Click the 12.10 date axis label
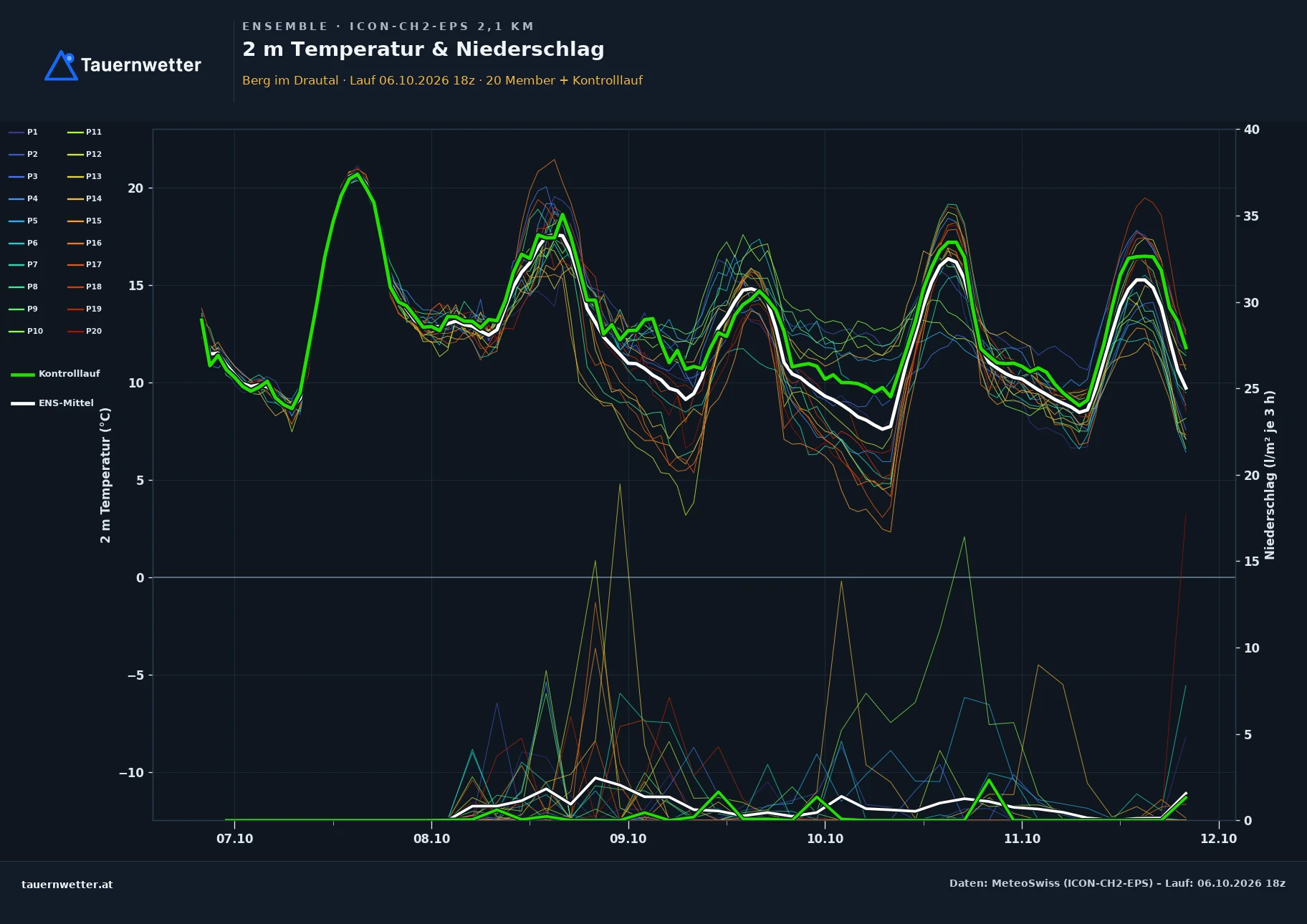 1219,839
